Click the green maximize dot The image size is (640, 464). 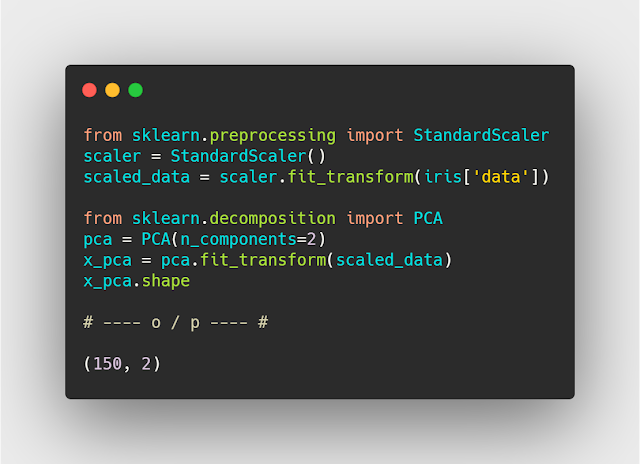(x=135, y=90)
